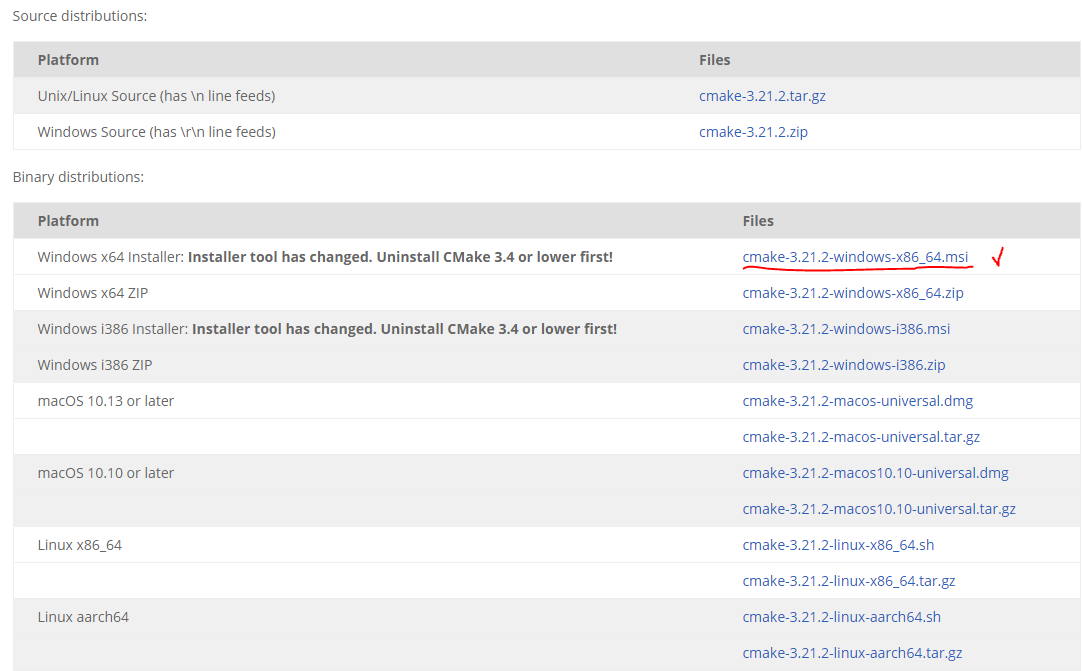Download cmake-3.21.2-macos10.10-universal.tar.gz
This screenshot has width=1082, height=671.
[x=878, y=509]
